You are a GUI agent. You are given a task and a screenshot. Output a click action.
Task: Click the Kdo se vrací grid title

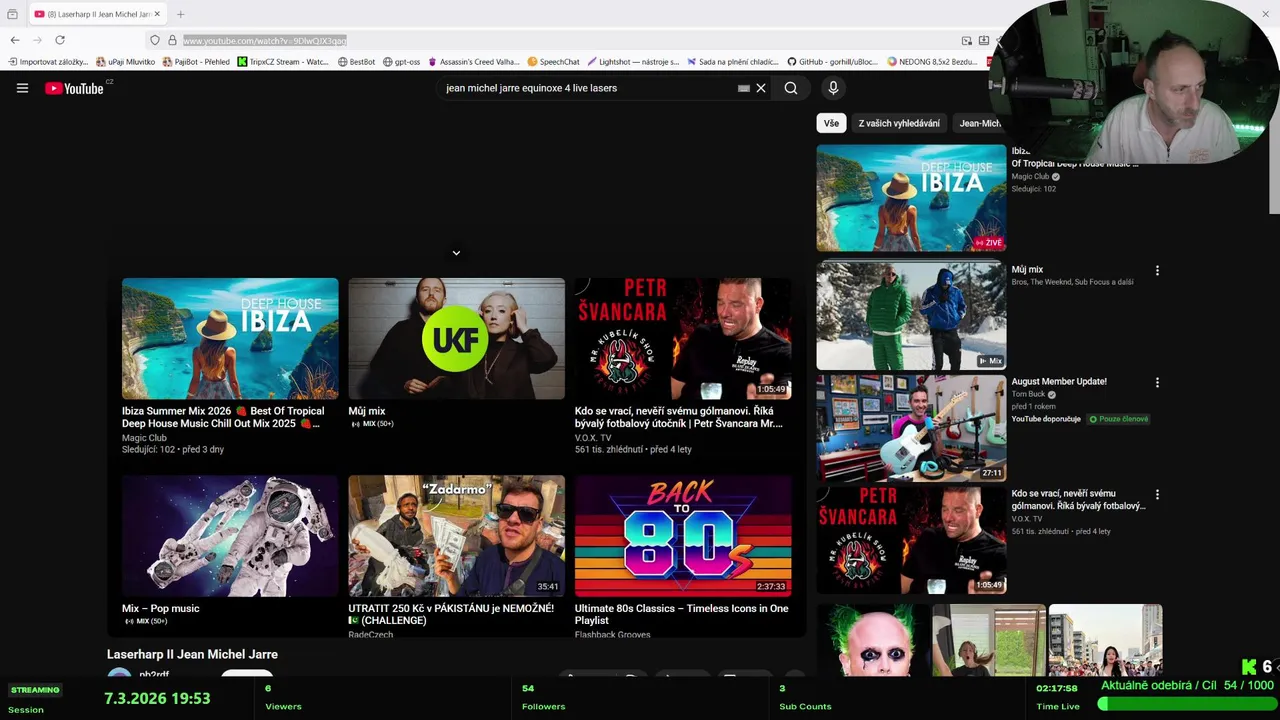(x=679, y=417)
